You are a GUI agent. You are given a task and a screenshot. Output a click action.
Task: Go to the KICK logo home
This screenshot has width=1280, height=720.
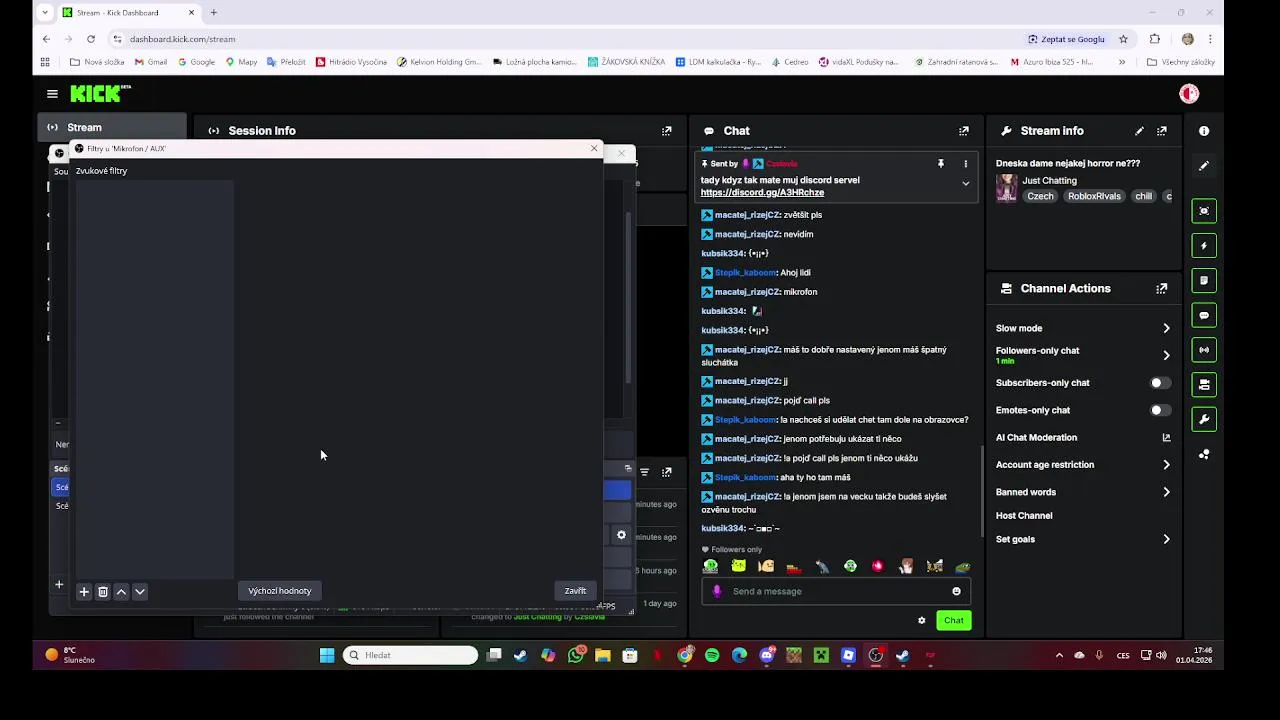point(100,93)
